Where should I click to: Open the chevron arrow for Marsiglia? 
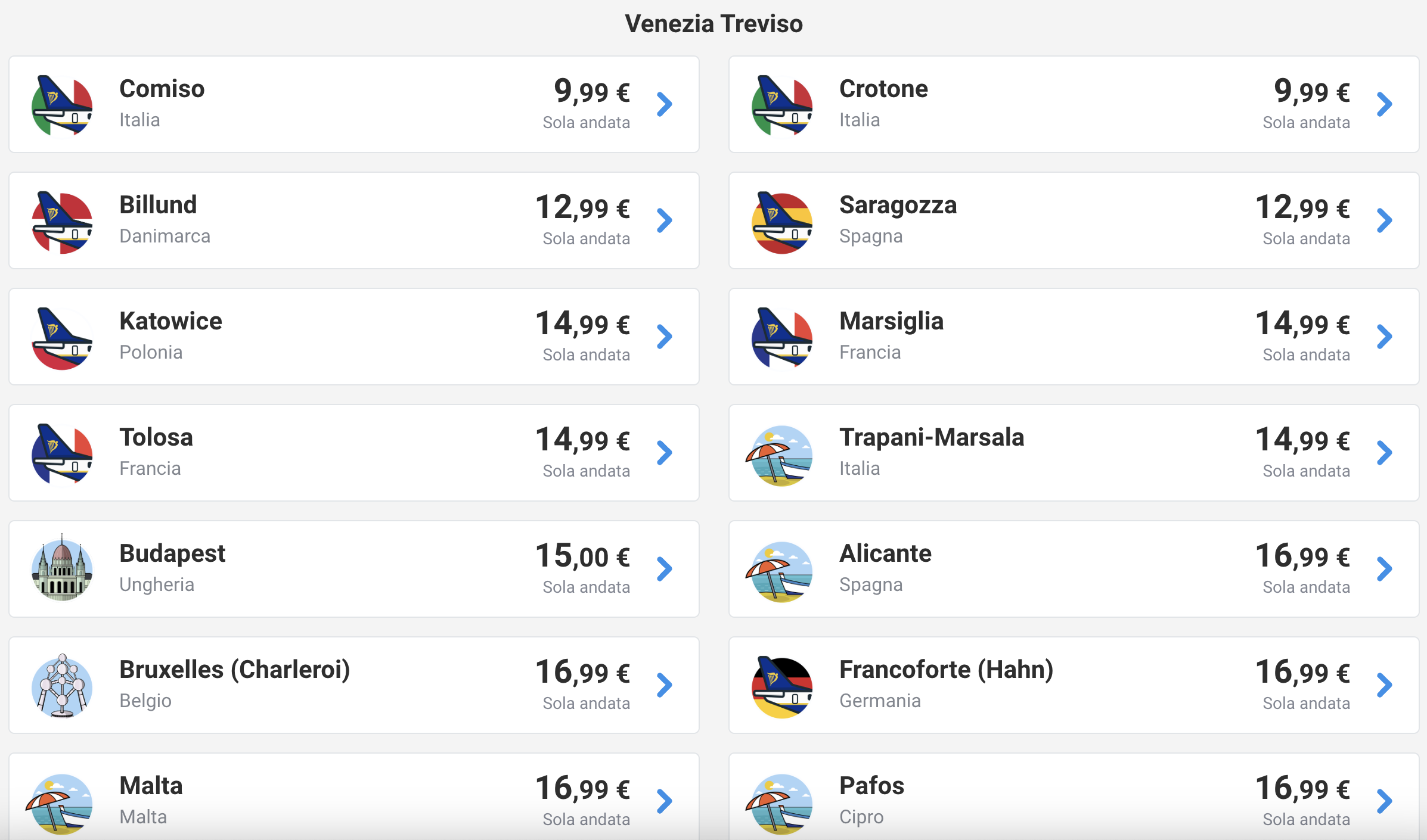(x=1384, y=337)
